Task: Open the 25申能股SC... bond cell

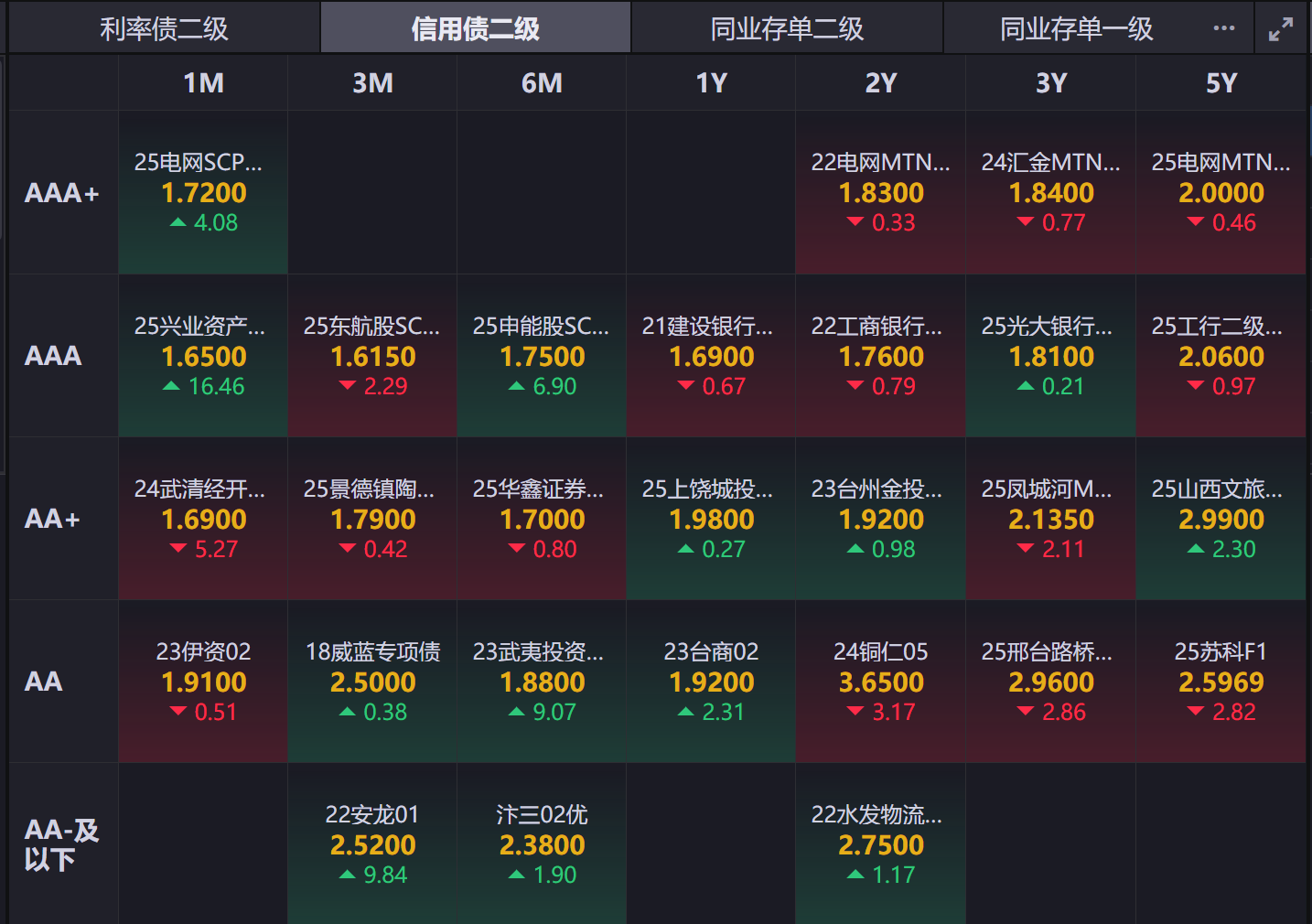Action: (x=542, y=356)
